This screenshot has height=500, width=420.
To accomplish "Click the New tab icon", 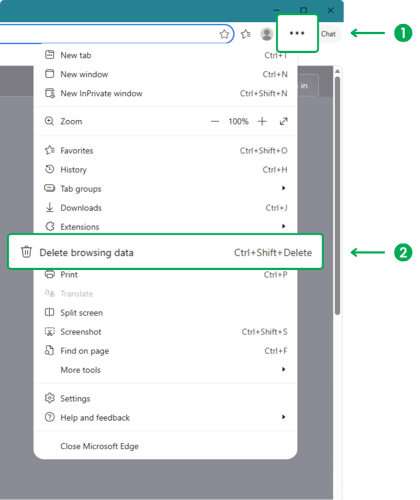I will point(50,55).
